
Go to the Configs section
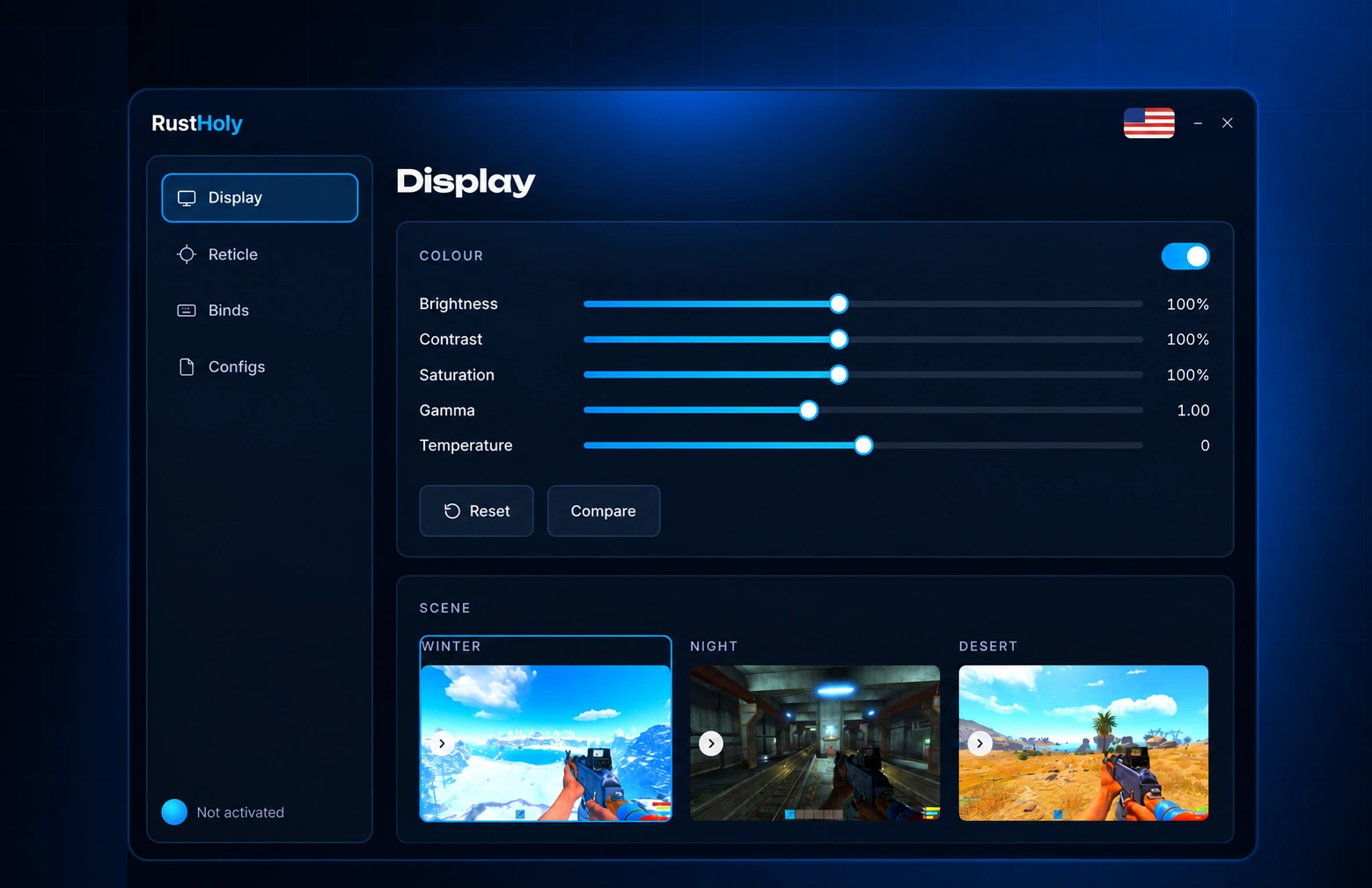[x=260, y=367]
